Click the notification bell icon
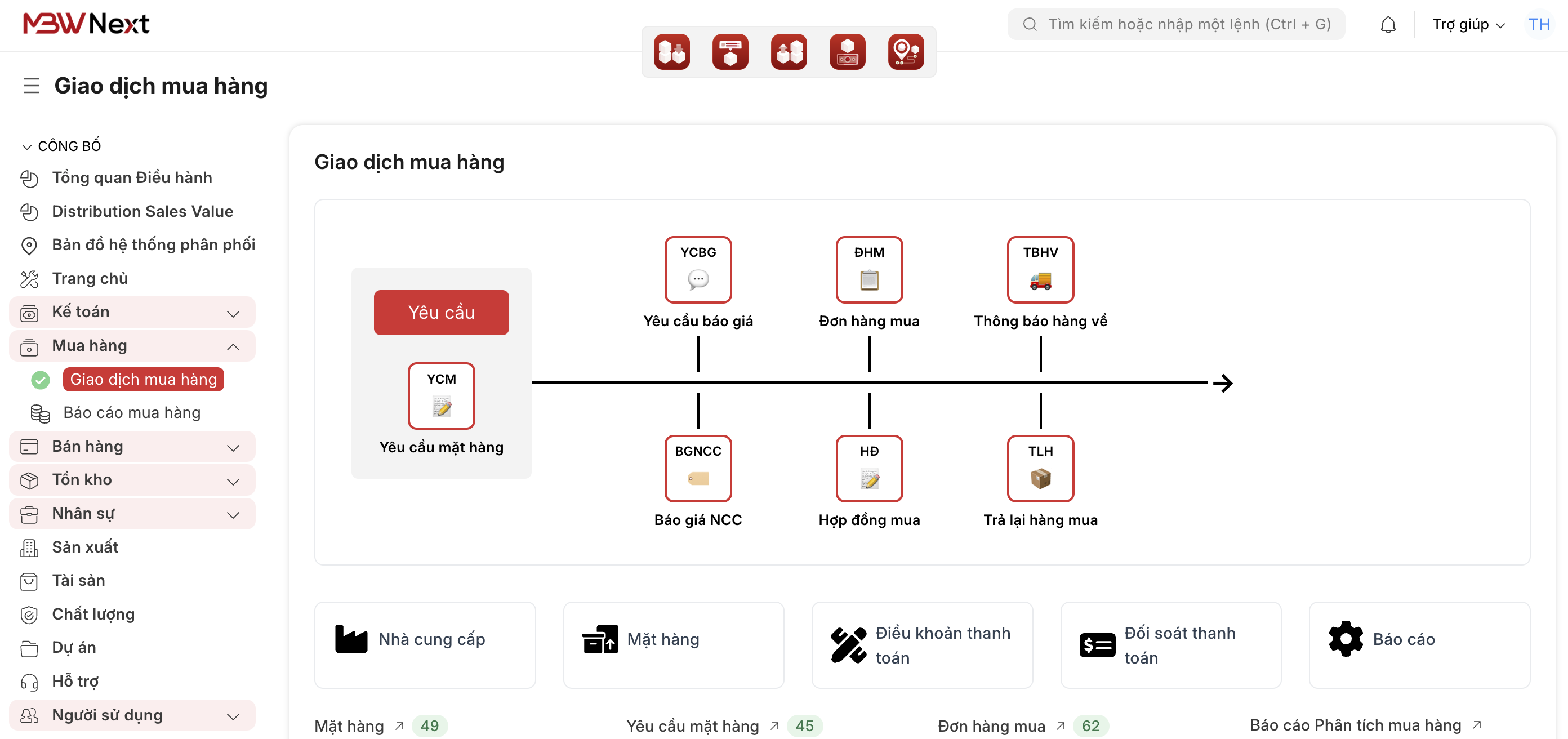Screen dimensions: 1568x739 pyautogui.click(x=1387, y=24)
